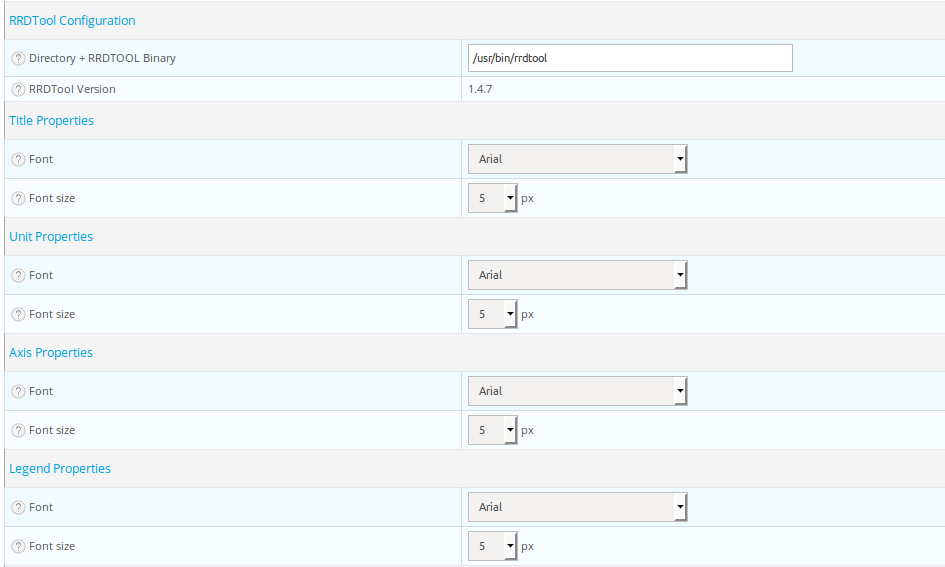Open help icon for Title Properties Font
The width and height of the screenshot is (945, 567).
click(19, 159)
